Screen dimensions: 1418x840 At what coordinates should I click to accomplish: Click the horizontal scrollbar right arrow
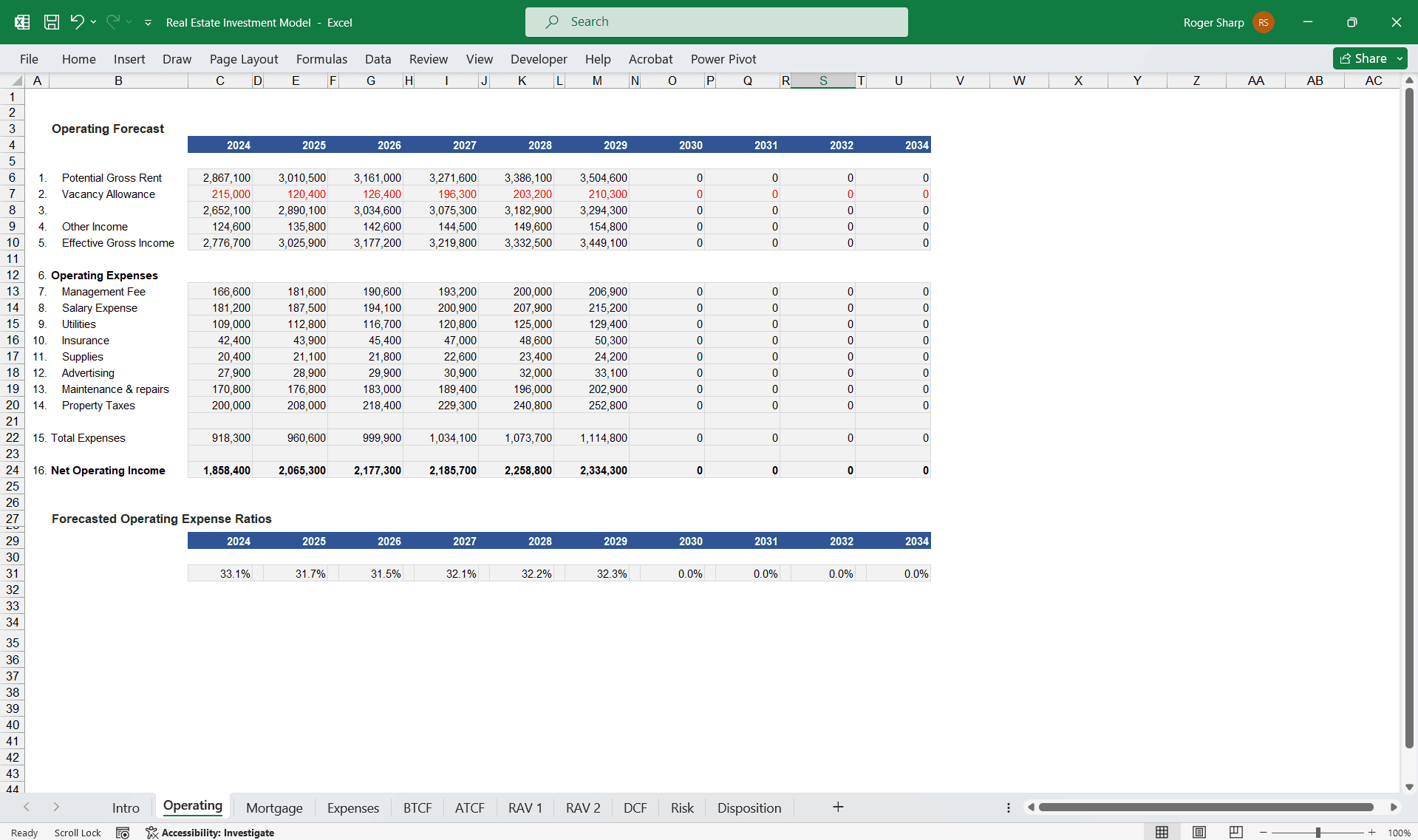[x=1394, y=807]
